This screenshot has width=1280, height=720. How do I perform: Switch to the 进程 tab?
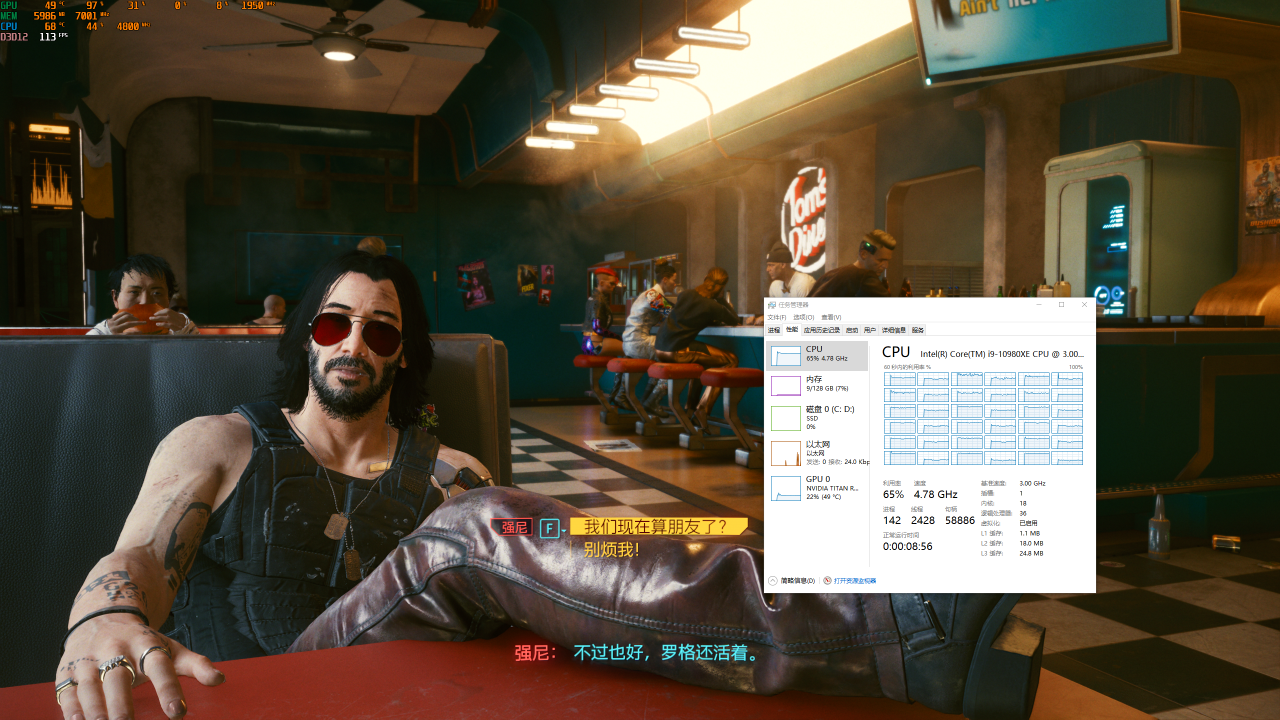[x=774, y=330]
